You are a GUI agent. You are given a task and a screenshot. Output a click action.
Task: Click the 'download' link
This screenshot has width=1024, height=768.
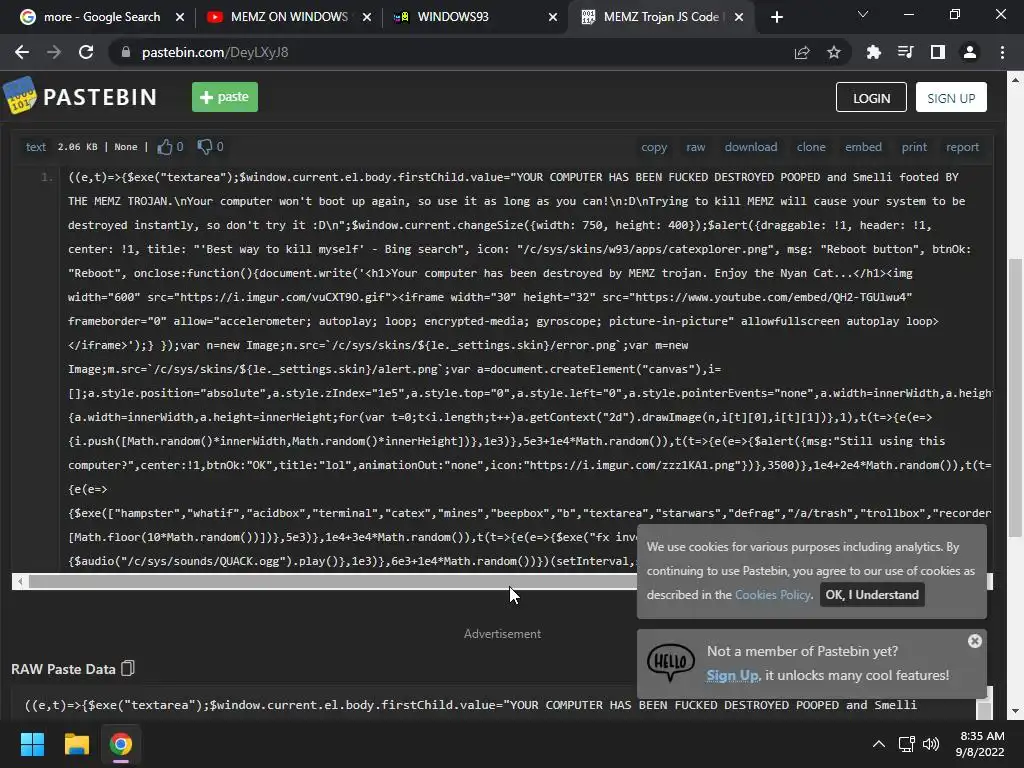click(751, 147)
